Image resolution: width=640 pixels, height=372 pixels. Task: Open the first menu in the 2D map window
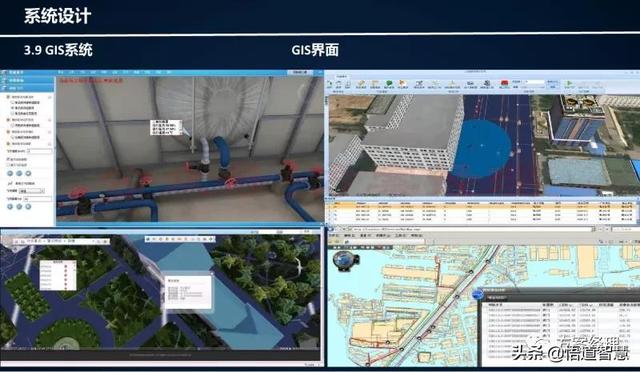coord(334,236)
